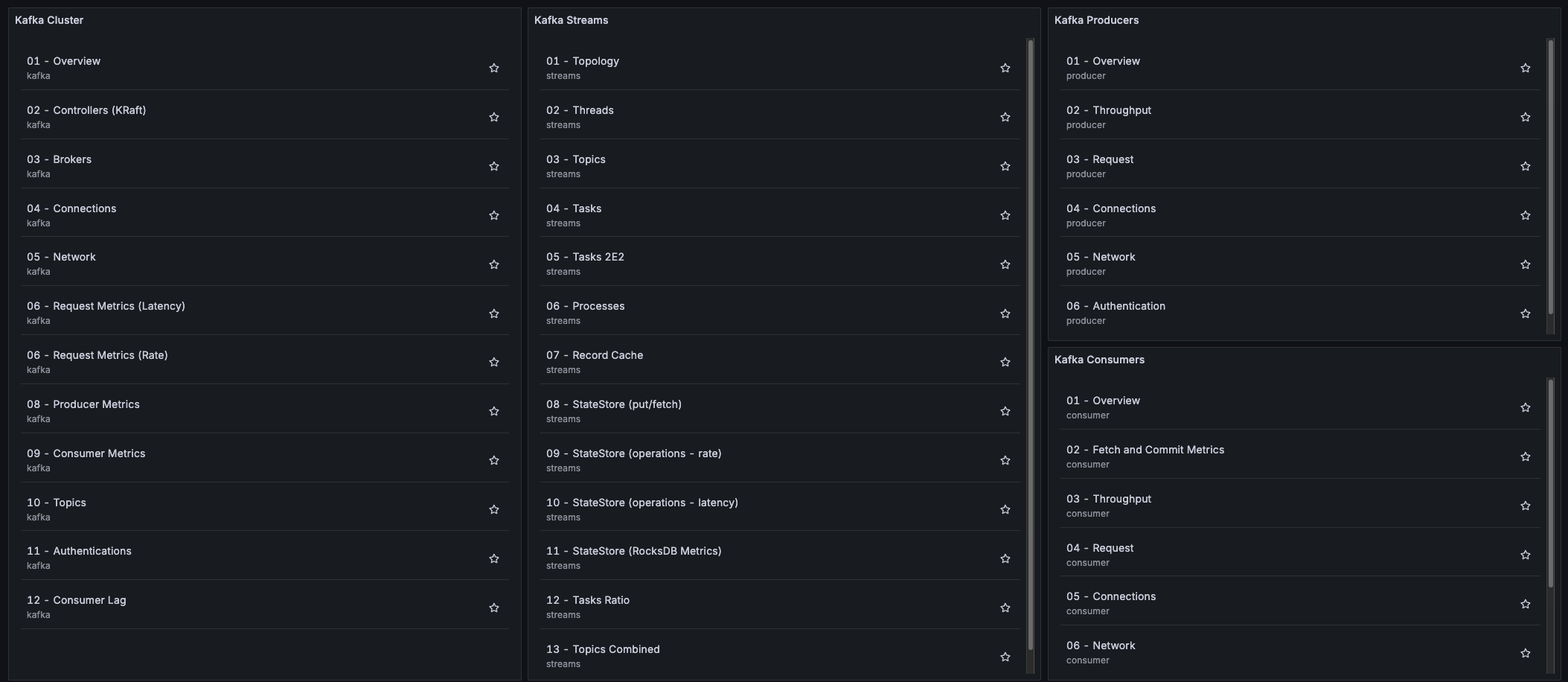
Task: Toggle star on producer 06 - Authentication
Action: click(x=1526, y=314)
